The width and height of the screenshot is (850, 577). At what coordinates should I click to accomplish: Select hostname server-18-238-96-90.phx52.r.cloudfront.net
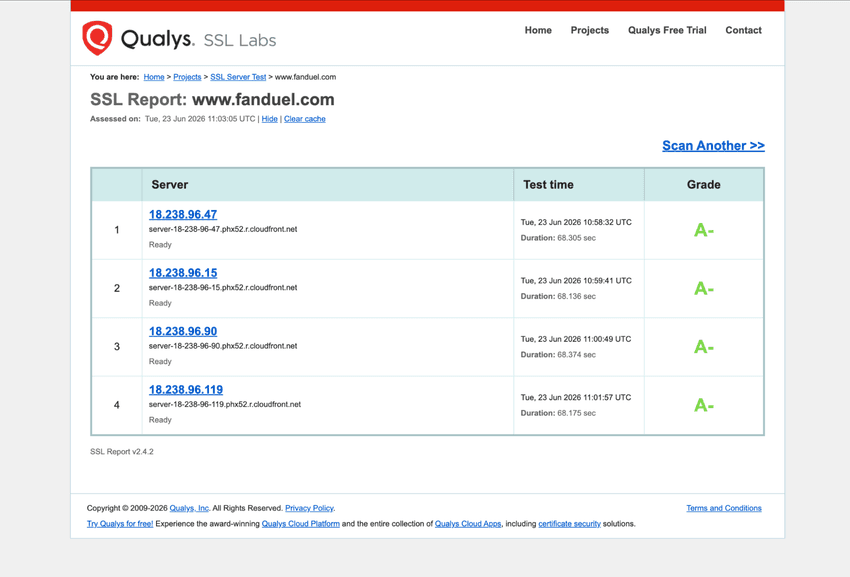(x=223, y=346)
